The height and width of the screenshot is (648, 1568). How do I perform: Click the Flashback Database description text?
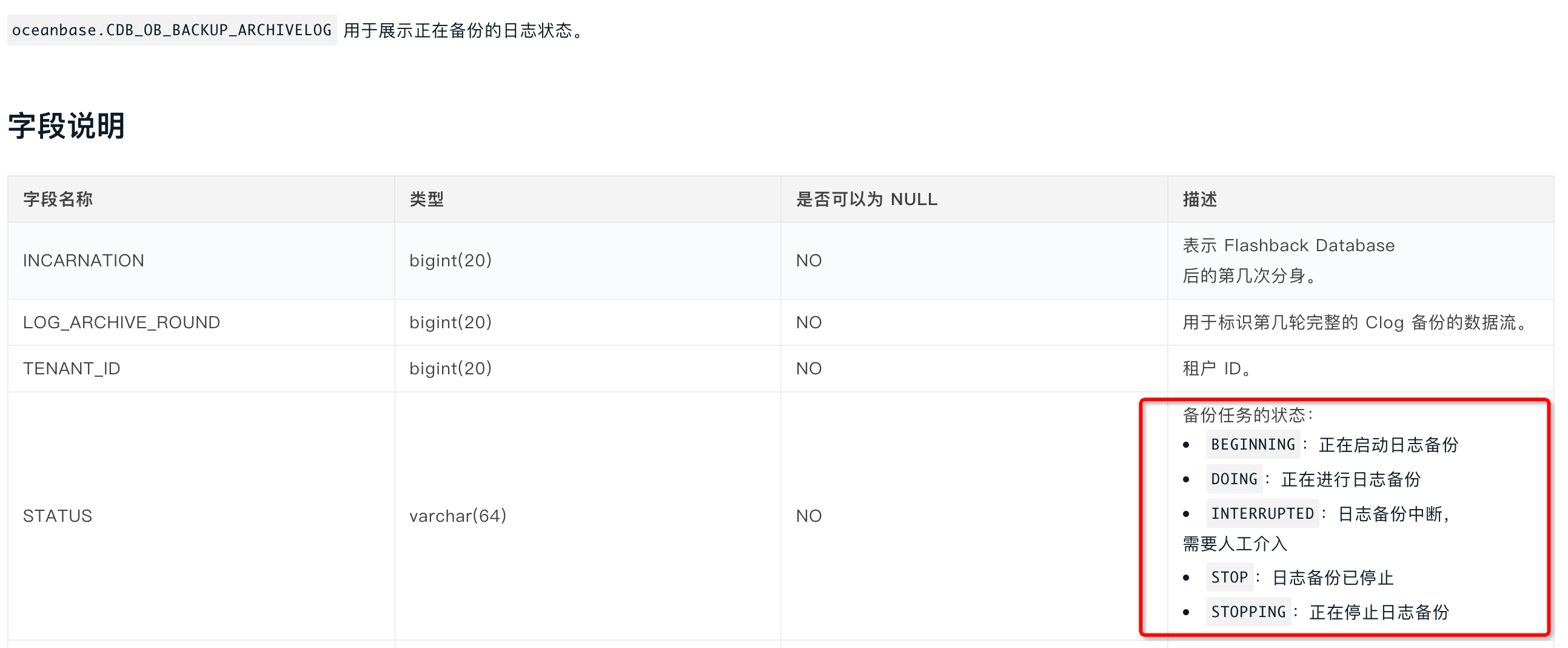tap(1309, 246)
